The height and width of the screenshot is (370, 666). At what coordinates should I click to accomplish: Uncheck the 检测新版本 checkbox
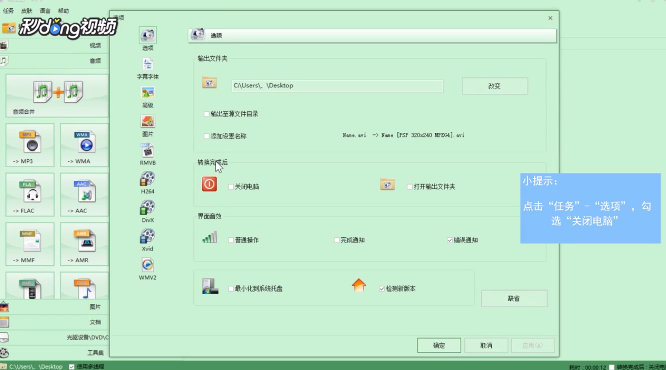382,288
